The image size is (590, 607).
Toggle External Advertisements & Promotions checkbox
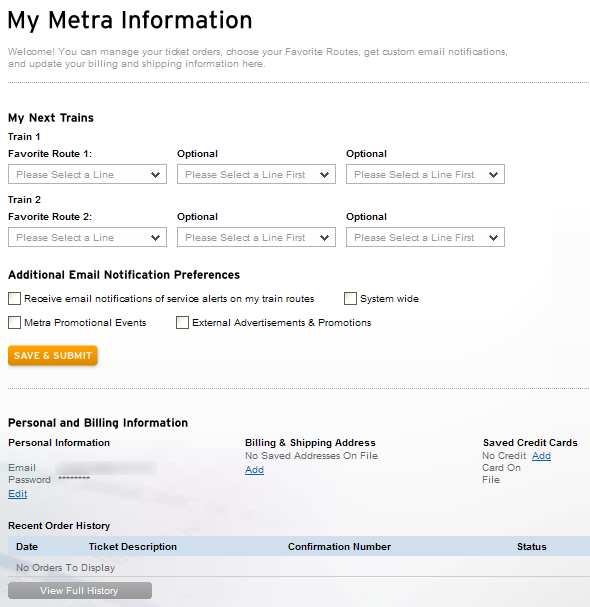coord(182,322)
